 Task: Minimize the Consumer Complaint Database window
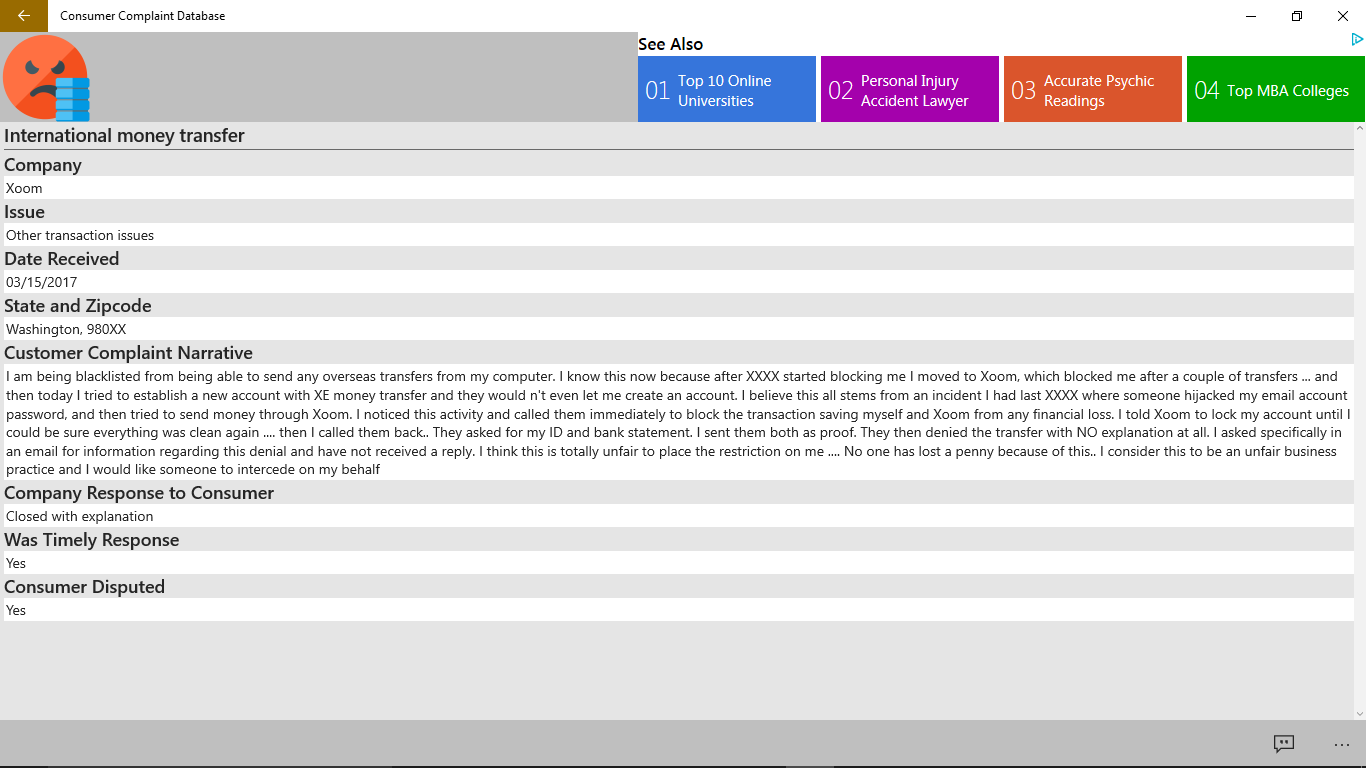point(1251,16)
